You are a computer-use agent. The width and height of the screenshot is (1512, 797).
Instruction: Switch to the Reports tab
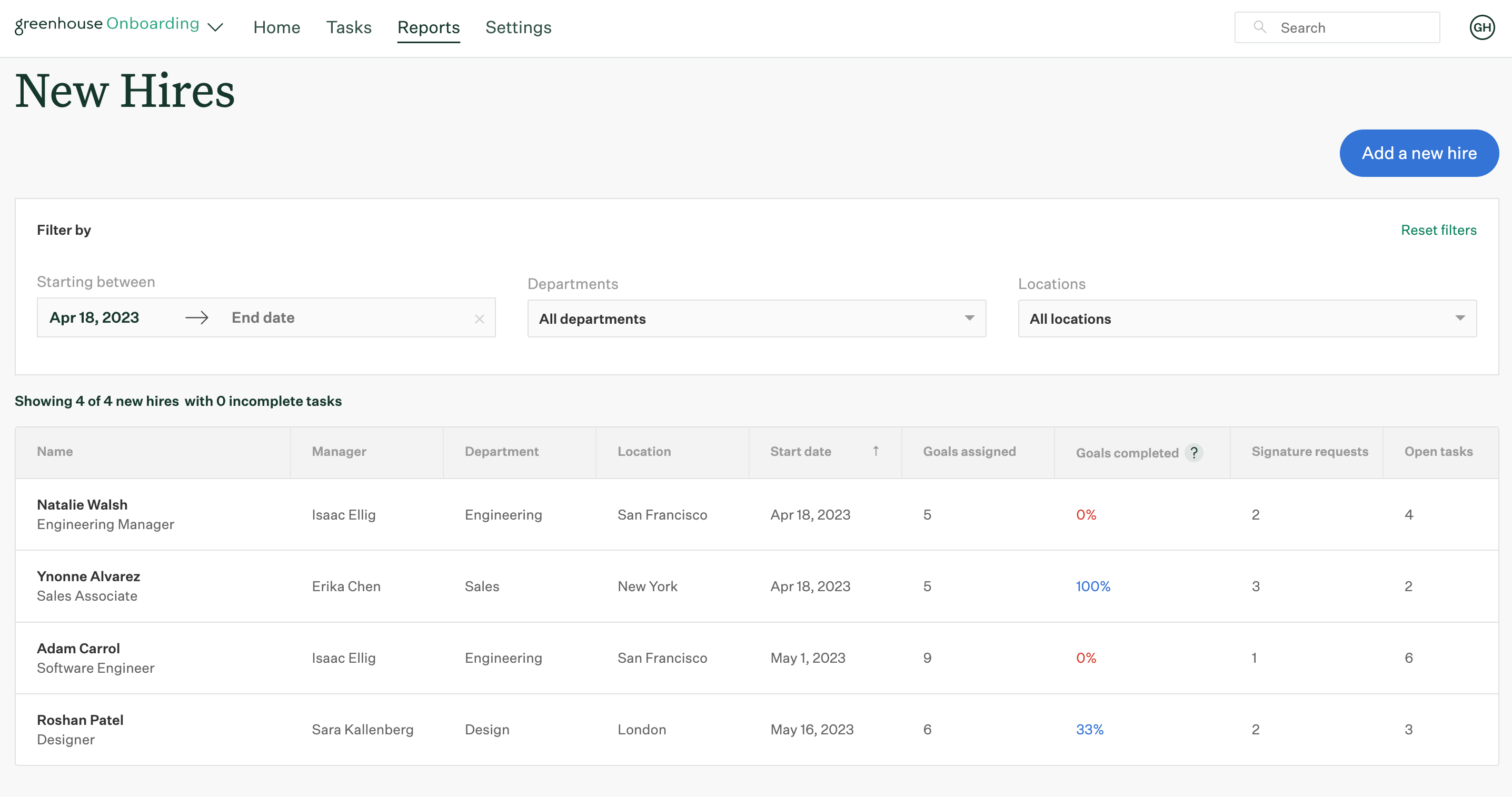429,27
